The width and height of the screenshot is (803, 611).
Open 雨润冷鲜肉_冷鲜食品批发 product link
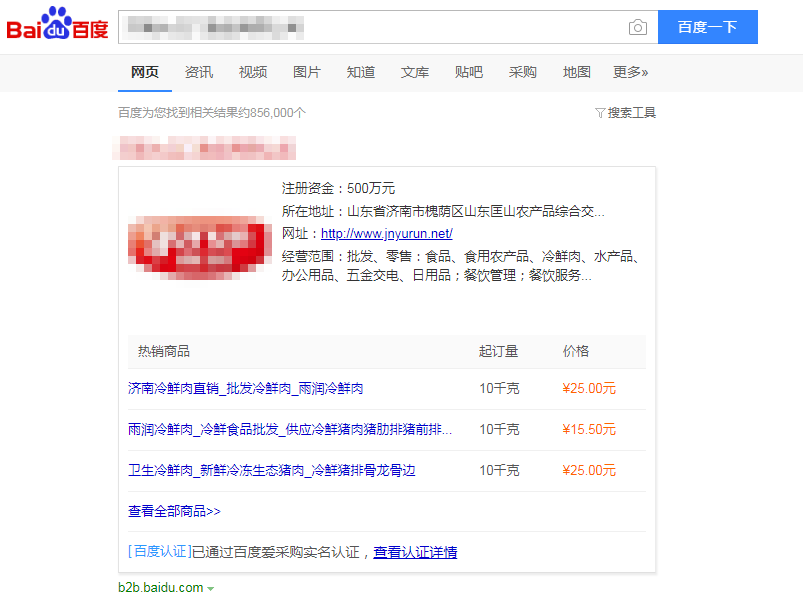click(290, 429)
